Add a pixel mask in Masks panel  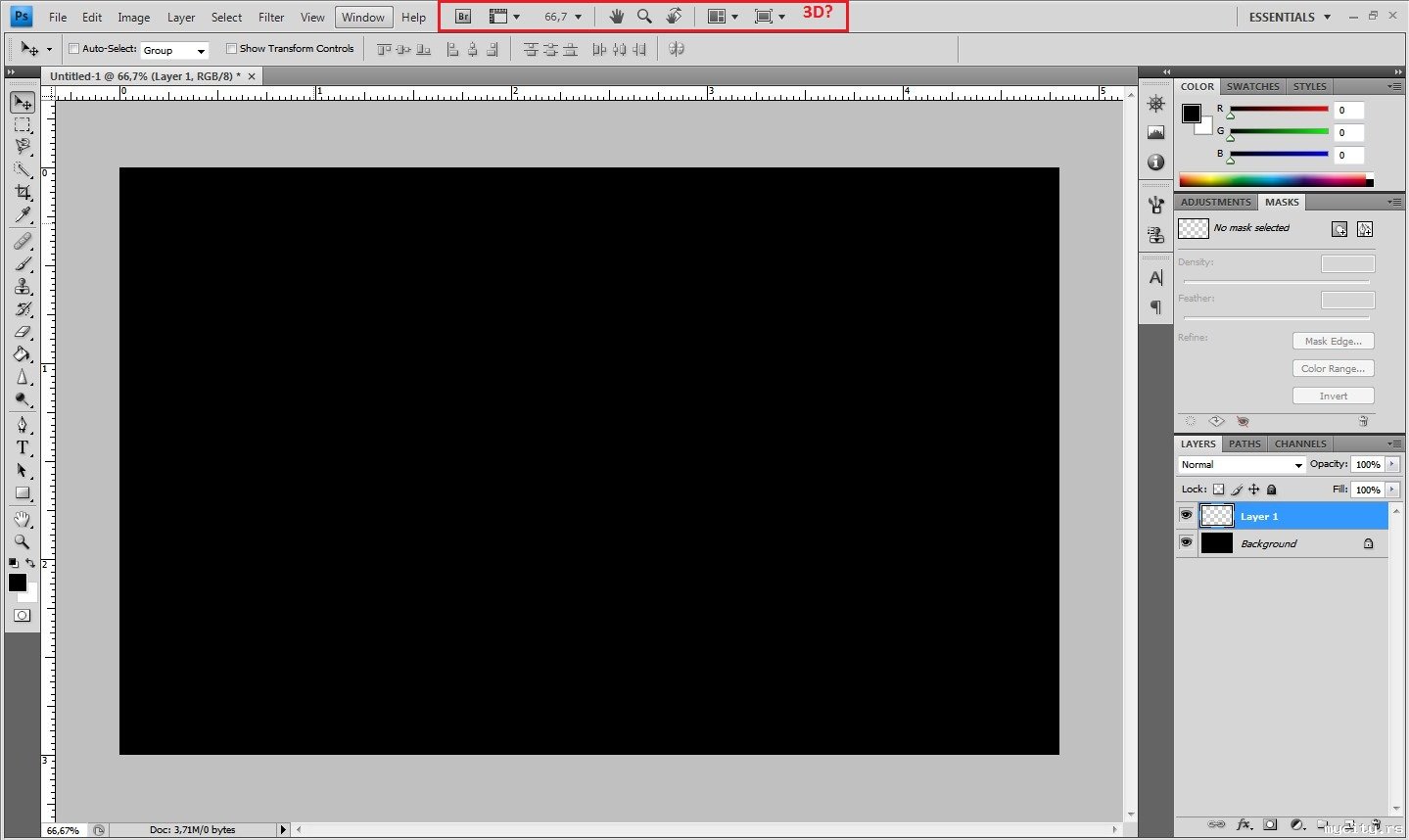pyautogui.click(x=1339, y=229)
